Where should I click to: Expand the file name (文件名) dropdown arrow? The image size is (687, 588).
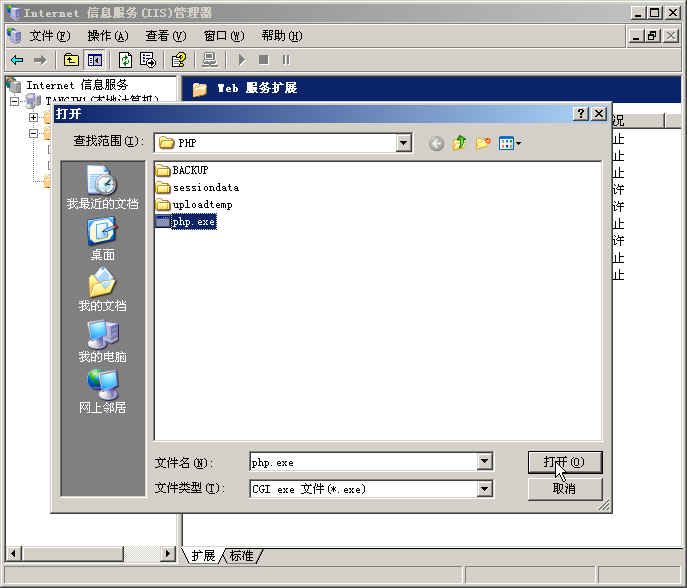(x=485, y=462)
